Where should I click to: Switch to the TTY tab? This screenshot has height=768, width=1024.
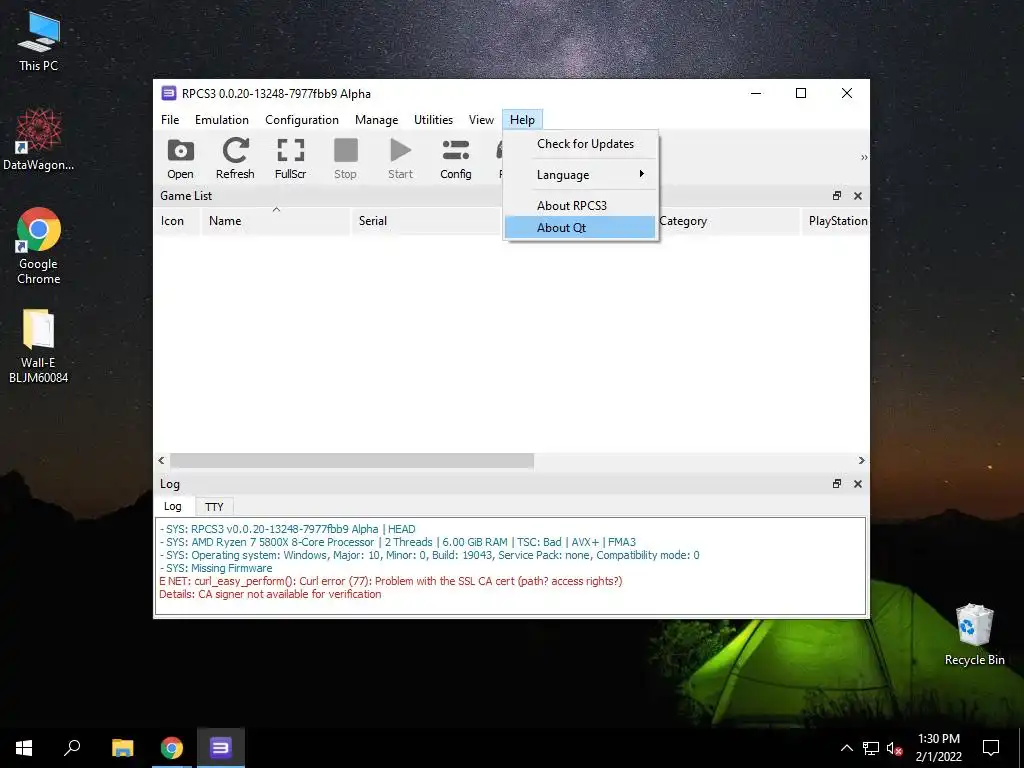pyautogui.click(x=214, y=507)
